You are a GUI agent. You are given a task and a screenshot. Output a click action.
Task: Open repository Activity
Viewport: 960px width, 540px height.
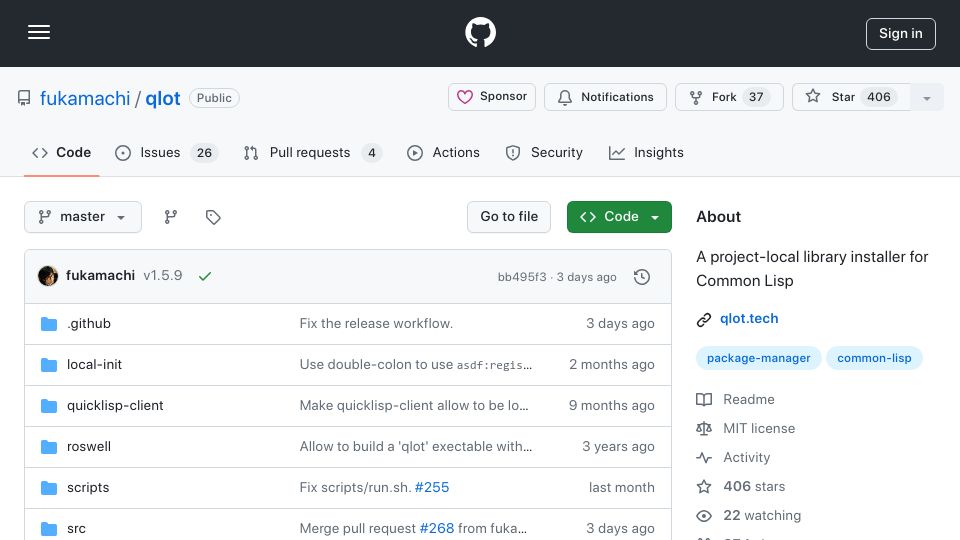coord(746,457)
